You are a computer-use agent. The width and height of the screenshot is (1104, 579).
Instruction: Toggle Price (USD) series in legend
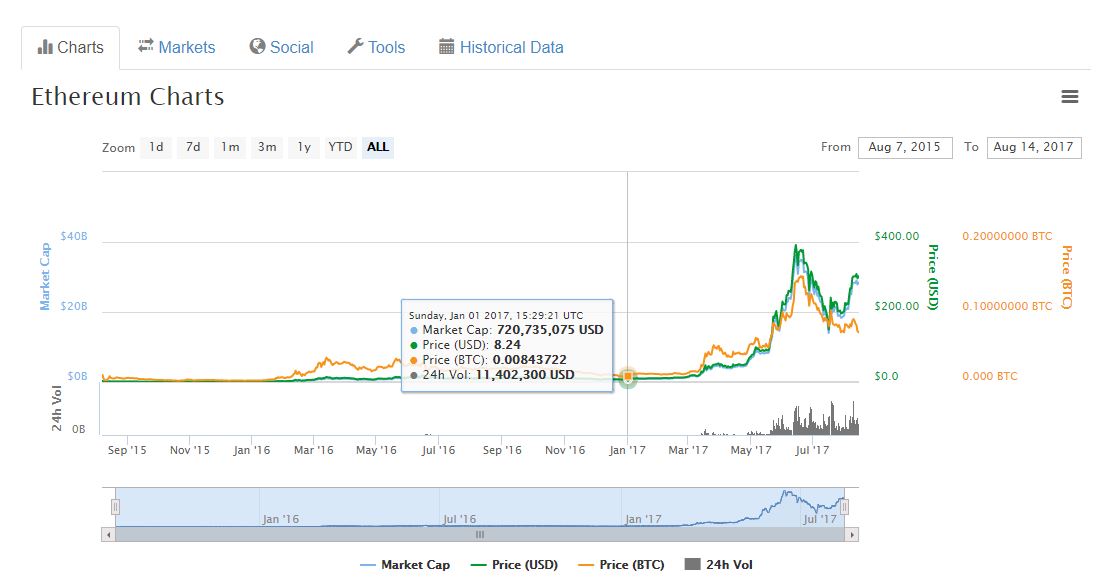click(x=514, y=565)
